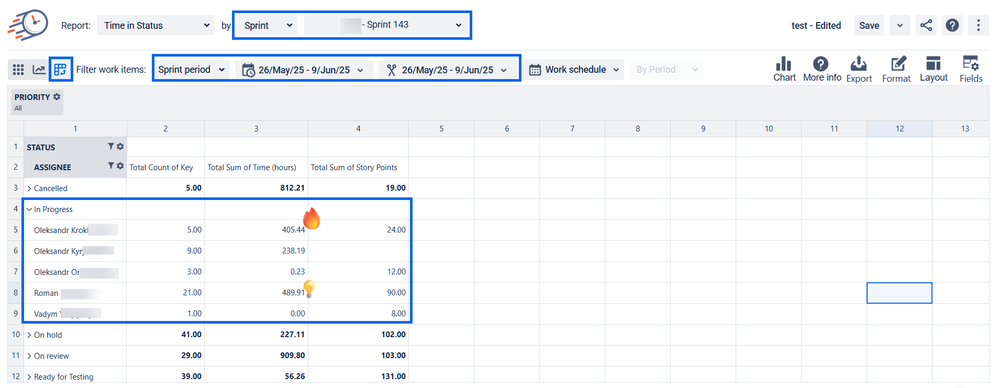
Task: Select the Total Sum of Story Points header
Action: pos(358,167)
